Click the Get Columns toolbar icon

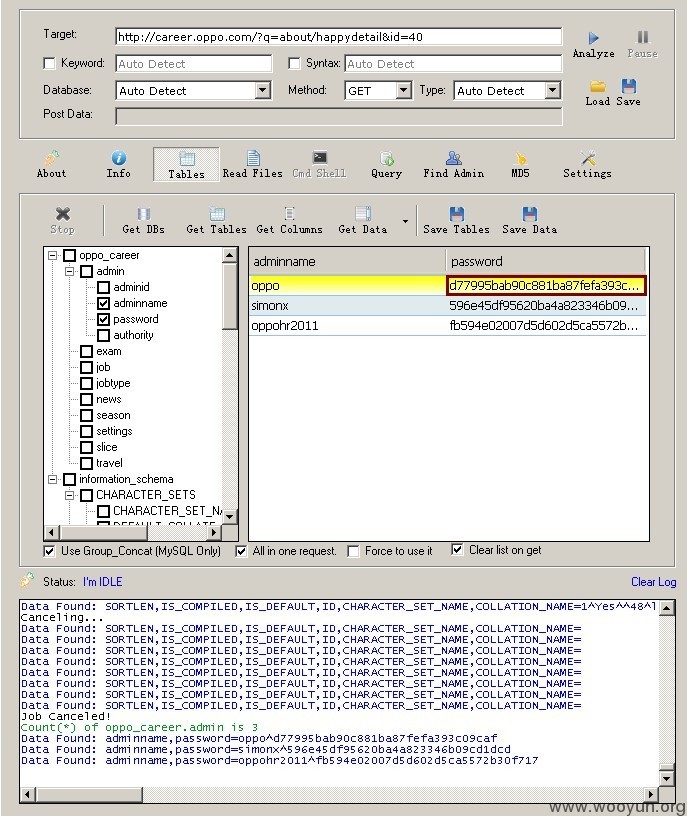pyautogui.click(x=289, y=214)
